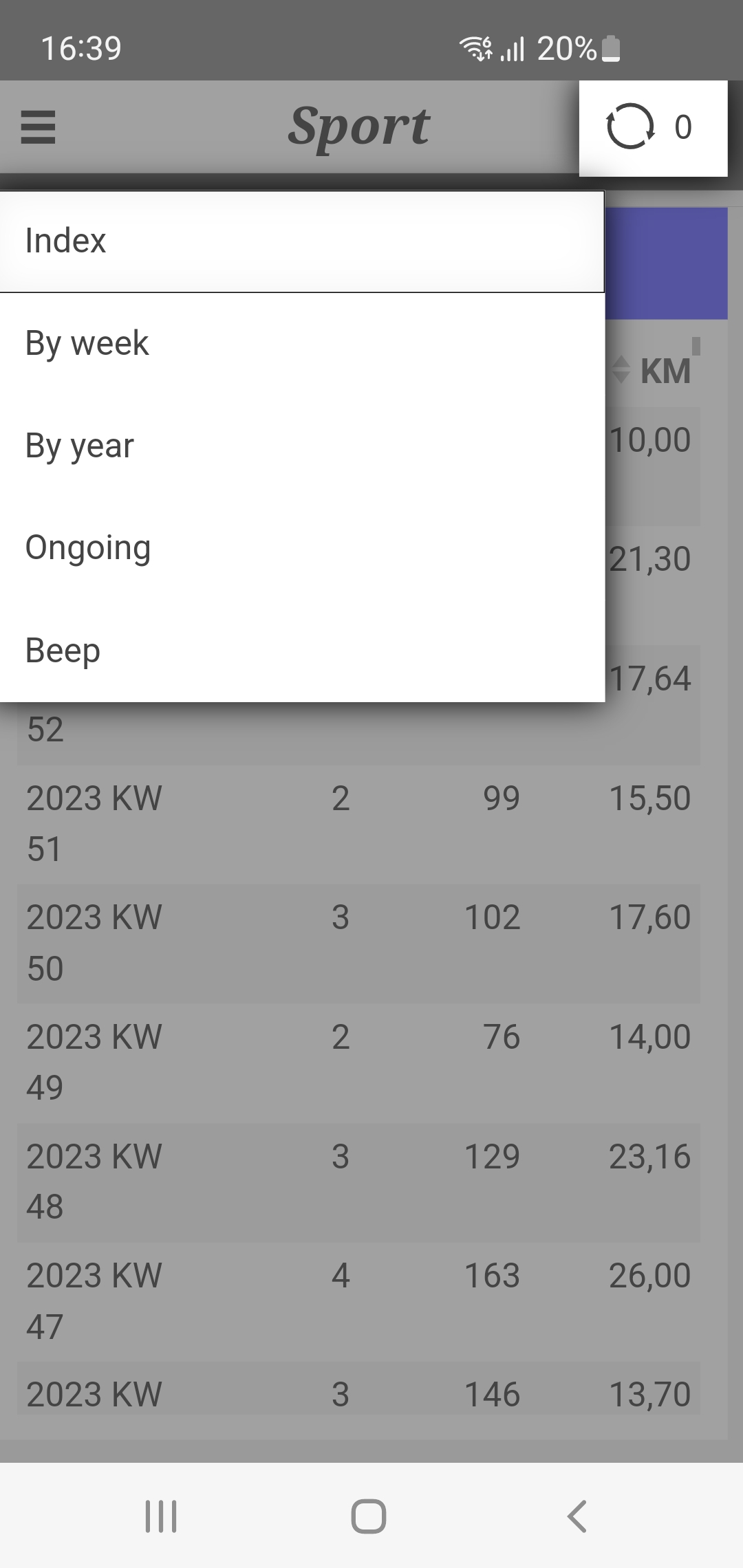The height and width of the screenshot is (1568, 743).
Task: Tap the sync counter showing 0
Action: (x=682, y=127)
